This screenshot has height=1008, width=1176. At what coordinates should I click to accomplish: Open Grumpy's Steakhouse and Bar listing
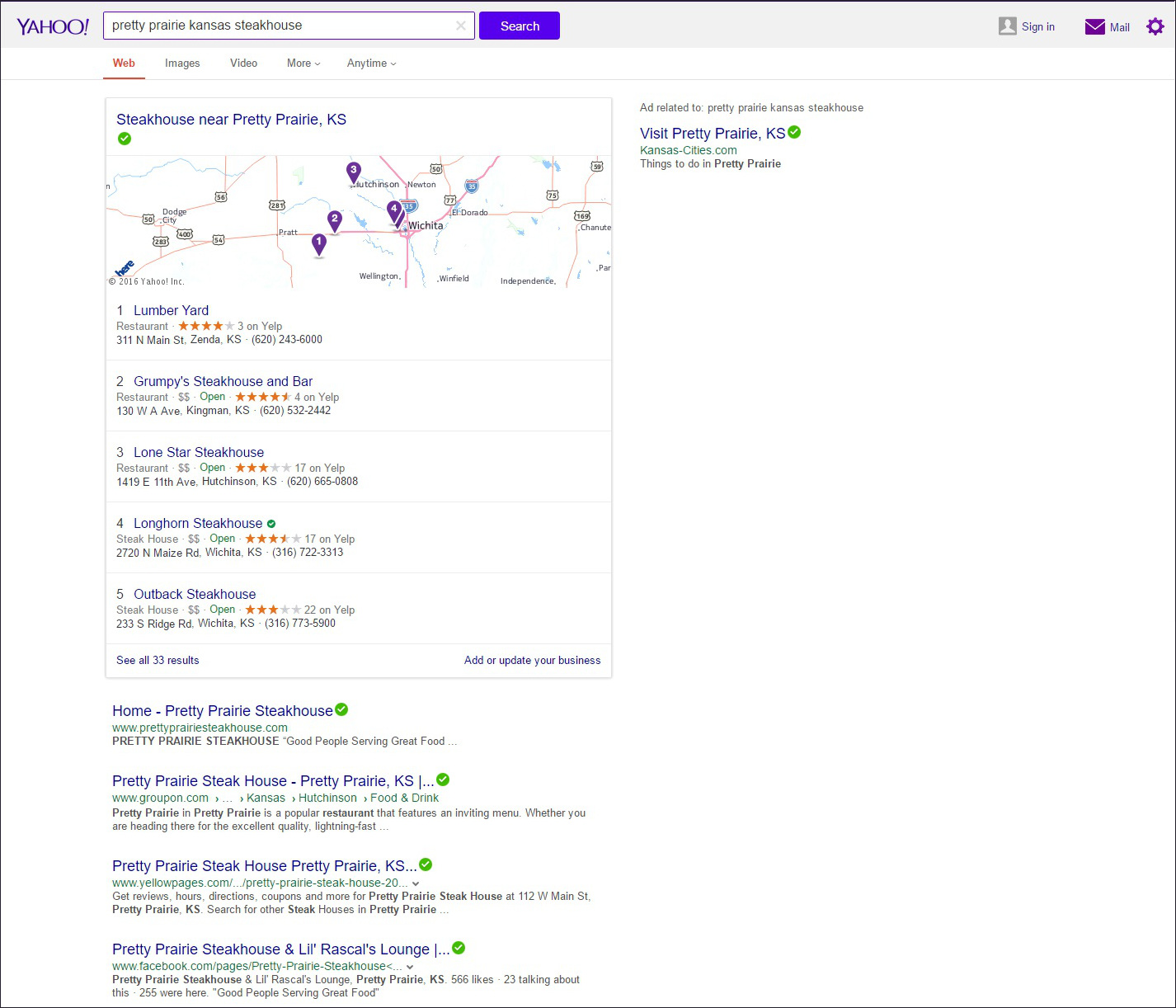tap(223, 381)
